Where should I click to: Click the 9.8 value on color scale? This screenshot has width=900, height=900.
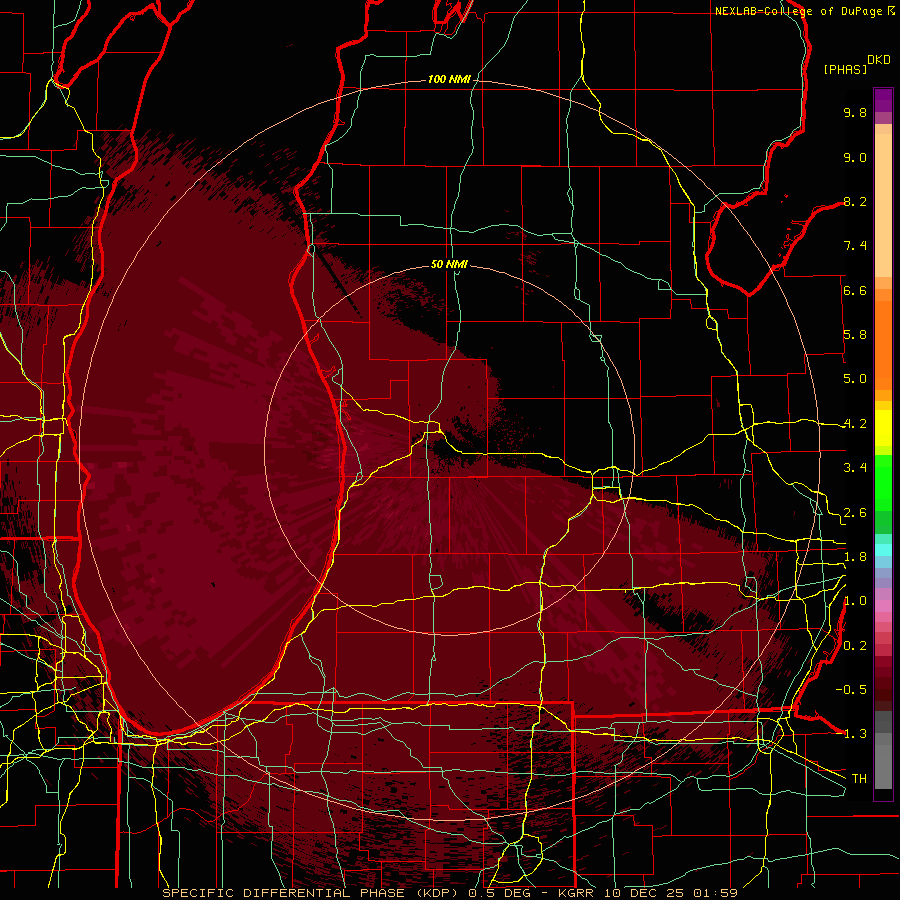[x=855, y=112]
